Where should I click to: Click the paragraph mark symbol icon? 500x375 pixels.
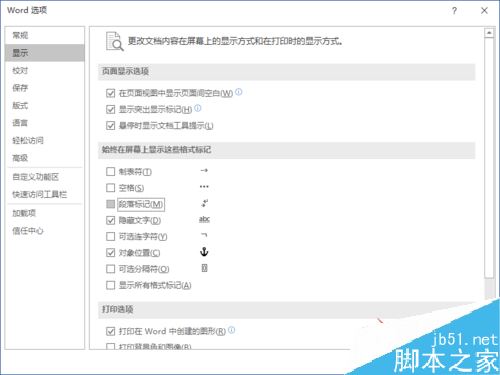(205, 203)
